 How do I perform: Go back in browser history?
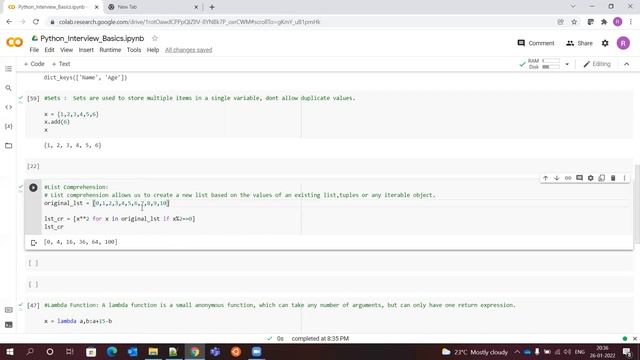(x=9, y=22)
